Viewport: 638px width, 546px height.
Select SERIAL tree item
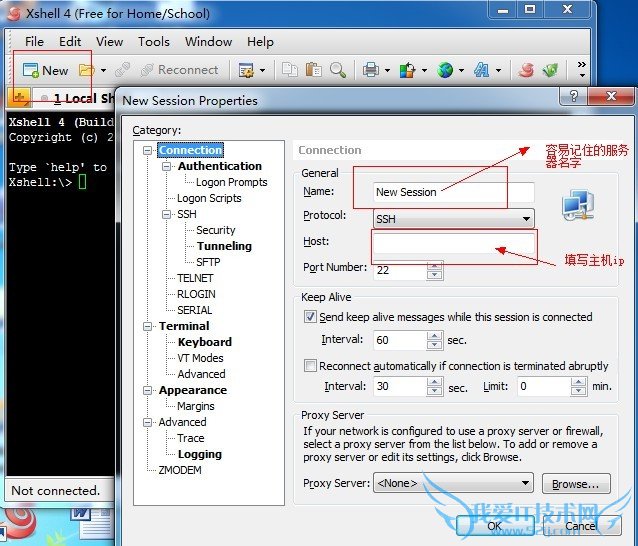(x=194, y=310)
